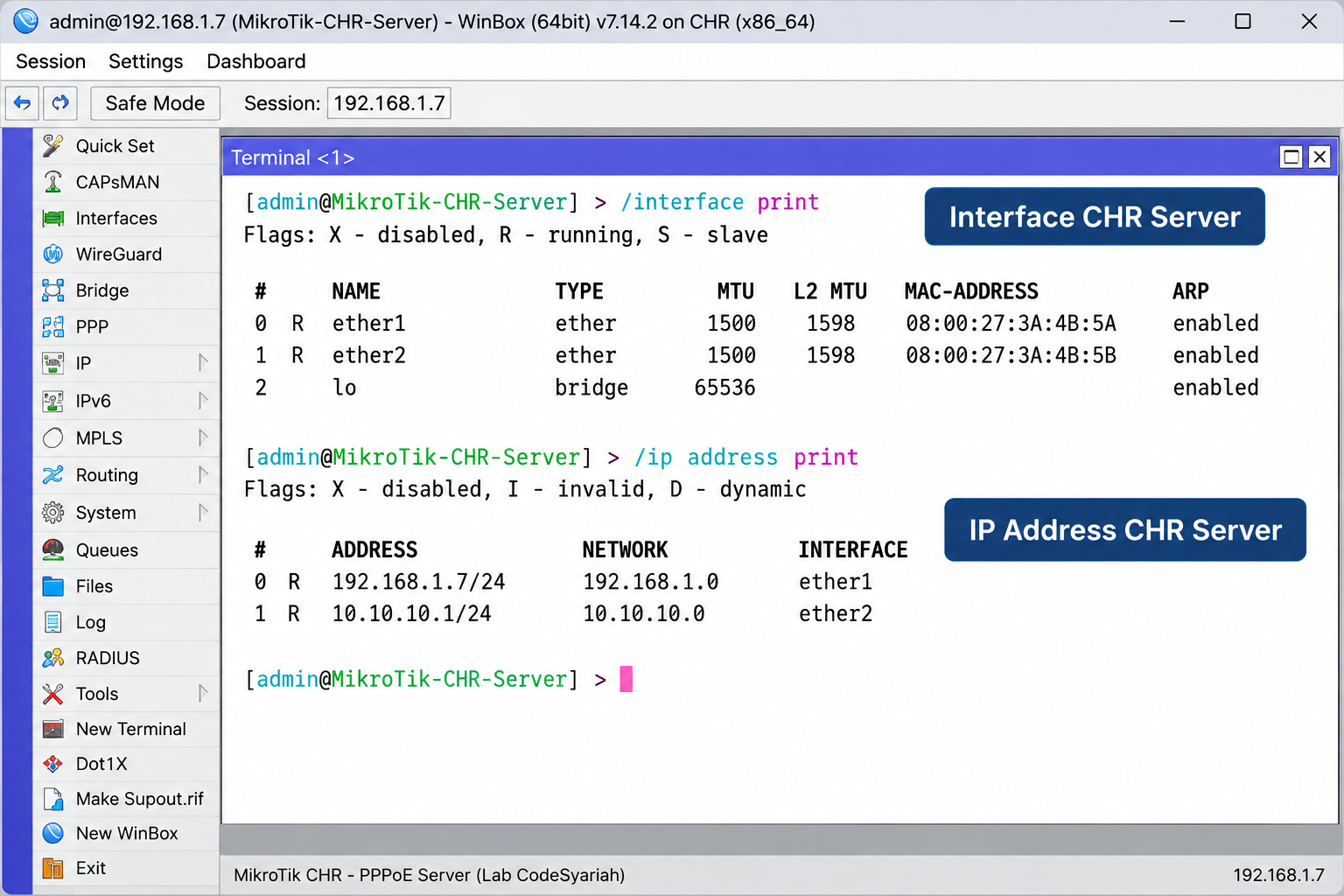Expand the Tools submenu arrow
The height and width of the screenshot is (896, 1344).
point(203,694)
